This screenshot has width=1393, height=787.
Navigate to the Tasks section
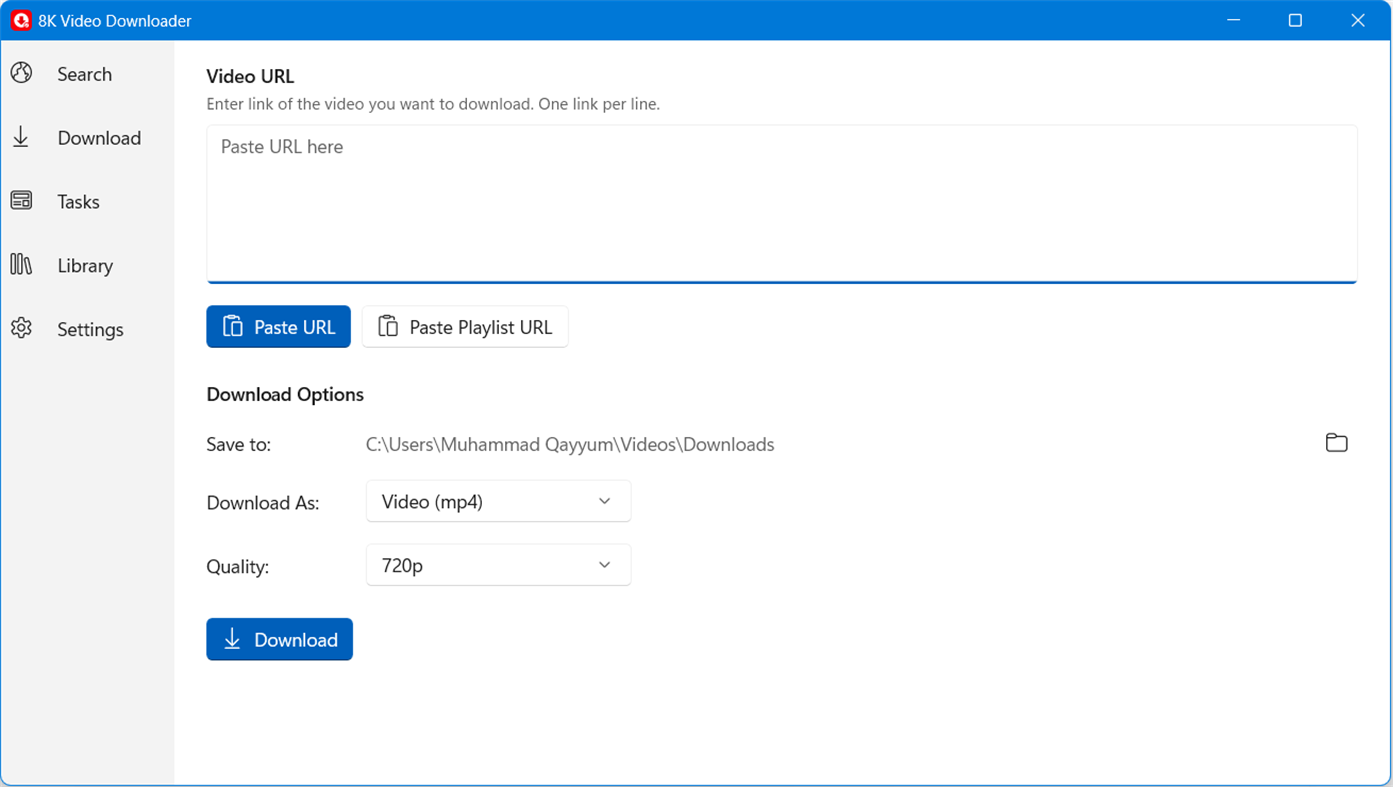(x=78, y=200)
